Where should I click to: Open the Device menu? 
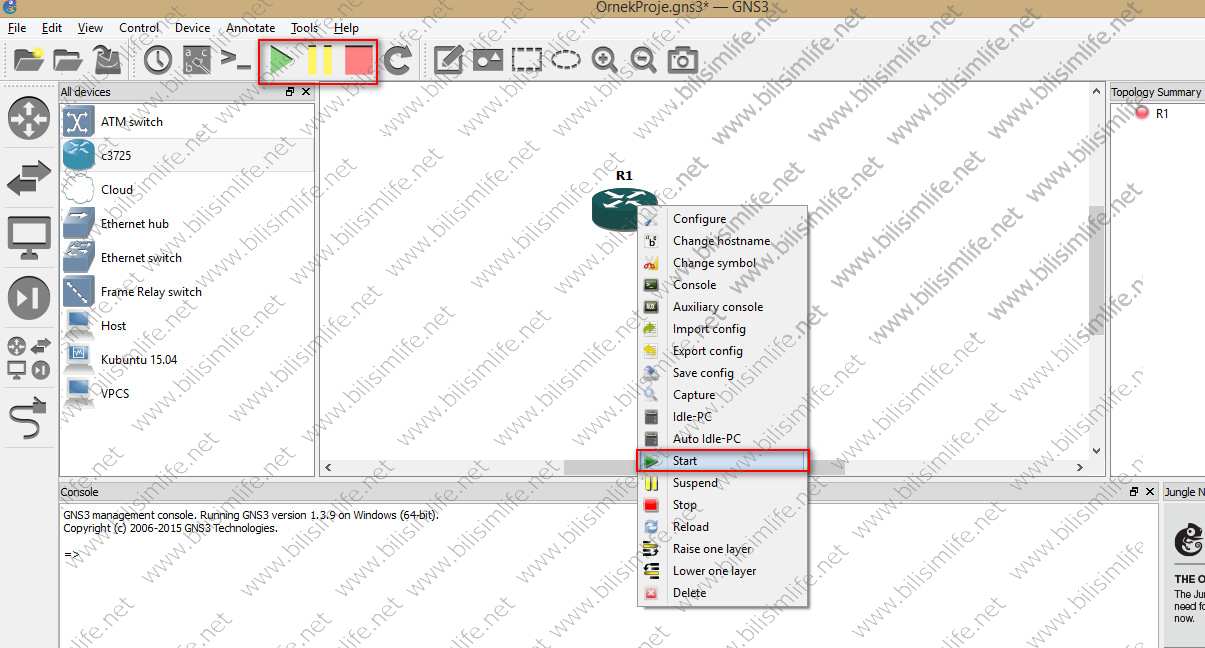193,28
